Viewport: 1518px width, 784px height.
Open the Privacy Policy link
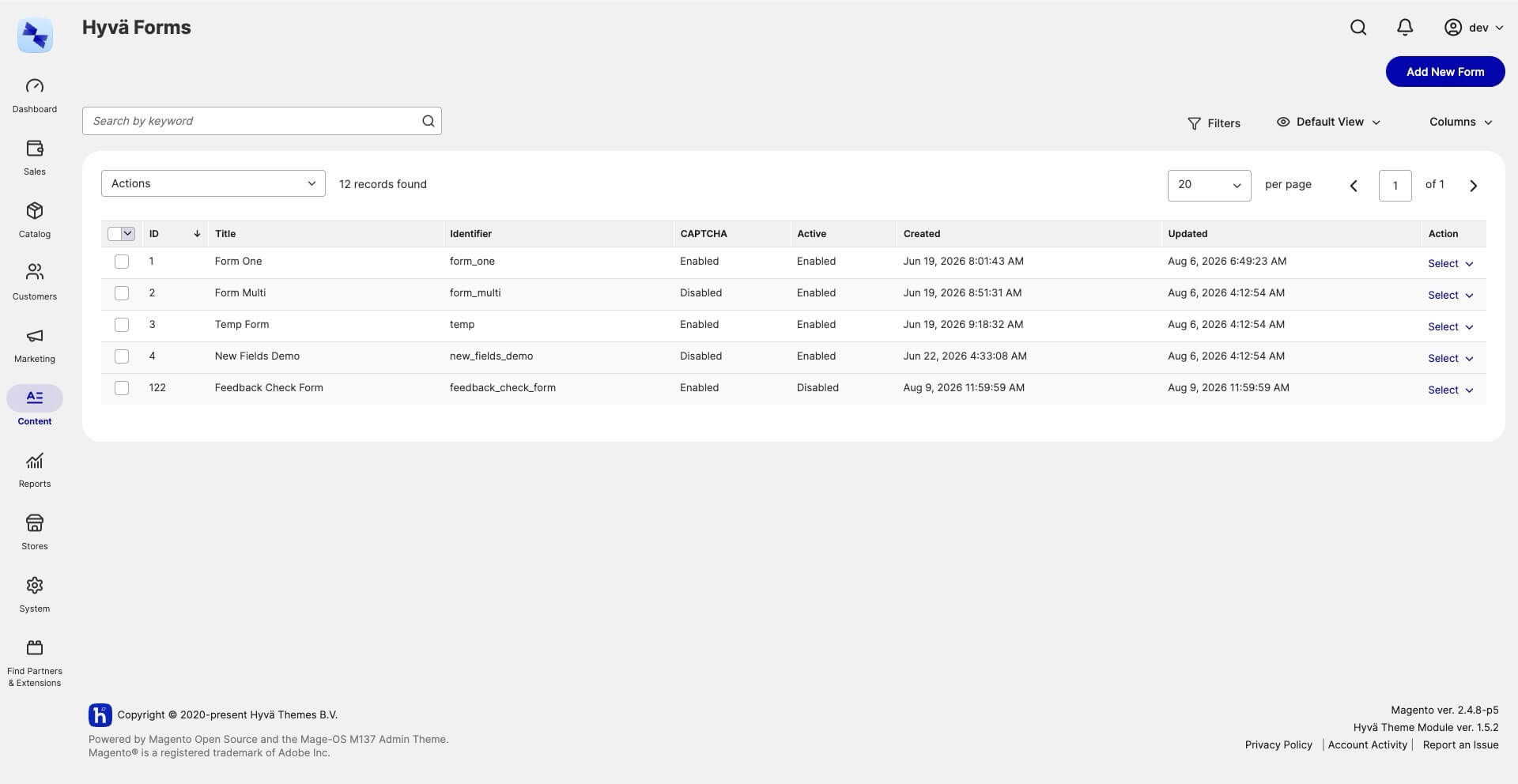click(x=1278, y=745)
